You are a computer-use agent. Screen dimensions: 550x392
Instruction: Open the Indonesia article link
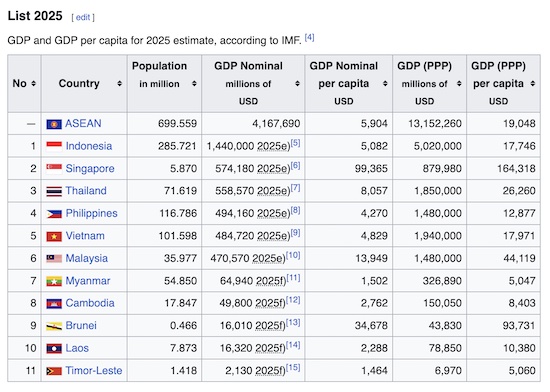coord(89,146)
